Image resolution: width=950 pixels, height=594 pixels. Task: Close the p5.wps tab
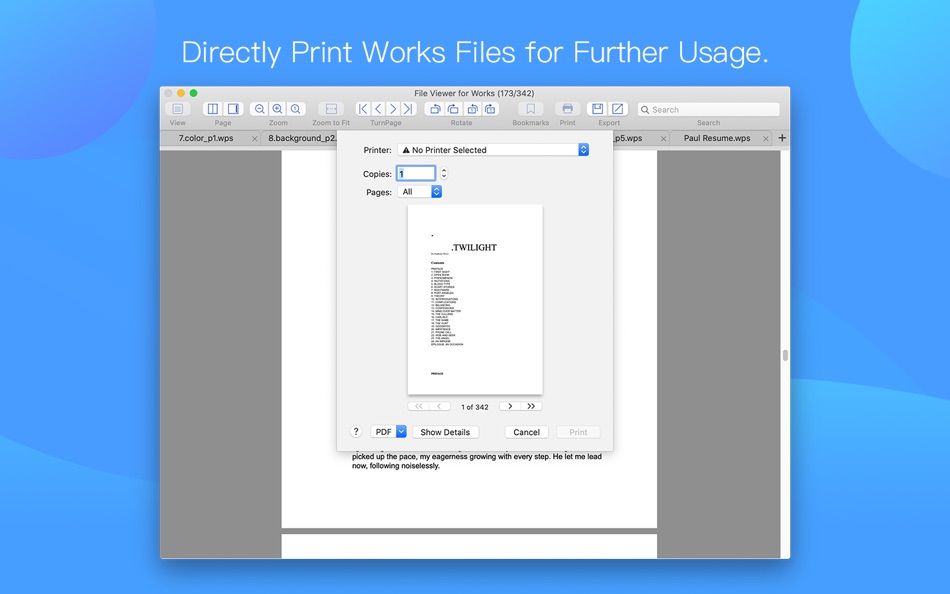[663, 139]
